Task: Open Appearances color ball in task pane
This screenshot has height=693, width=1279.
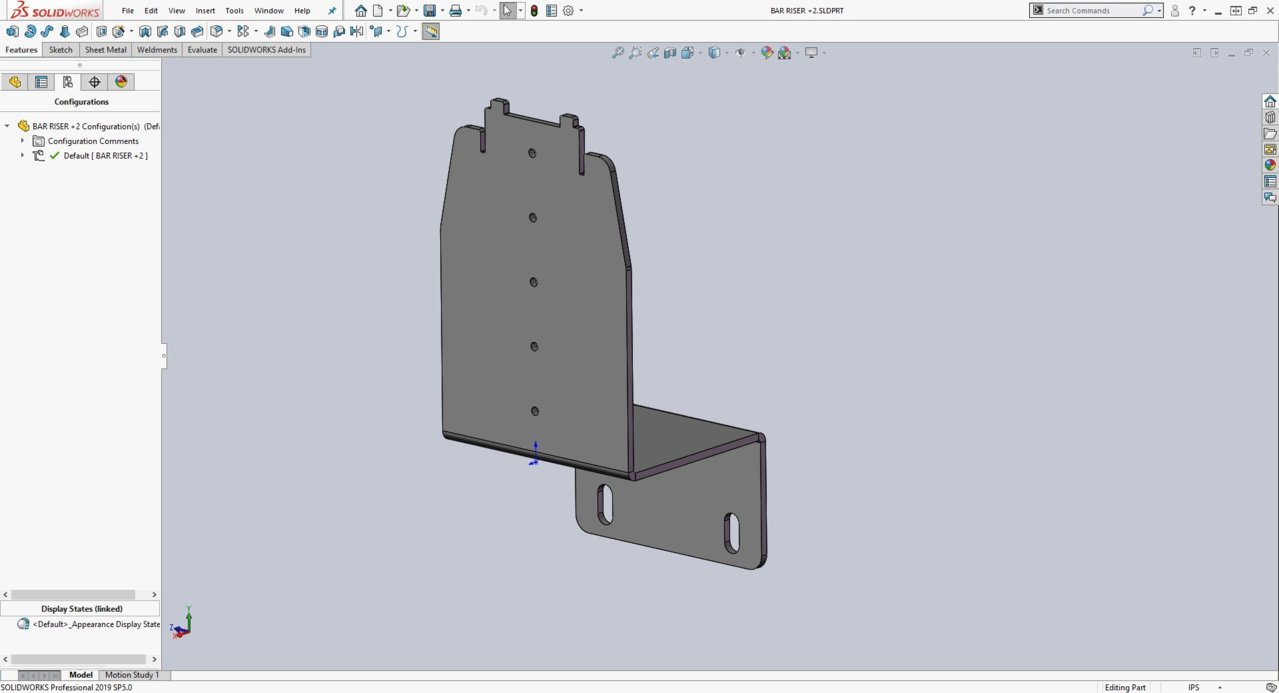Action: point(1270,166)
